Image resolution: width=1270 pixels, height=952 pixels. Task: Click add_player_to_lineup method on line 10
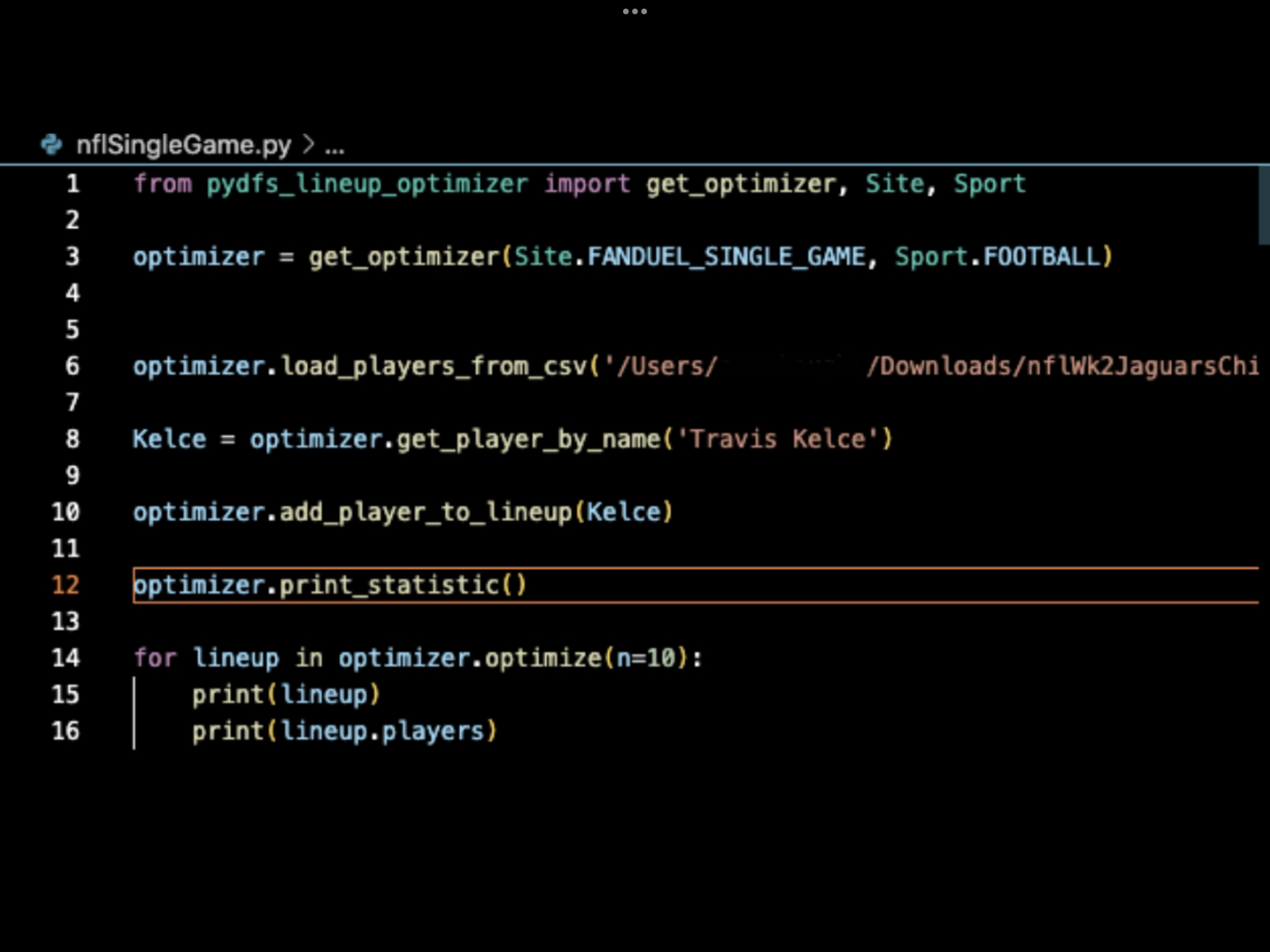(x=426, y=513)
